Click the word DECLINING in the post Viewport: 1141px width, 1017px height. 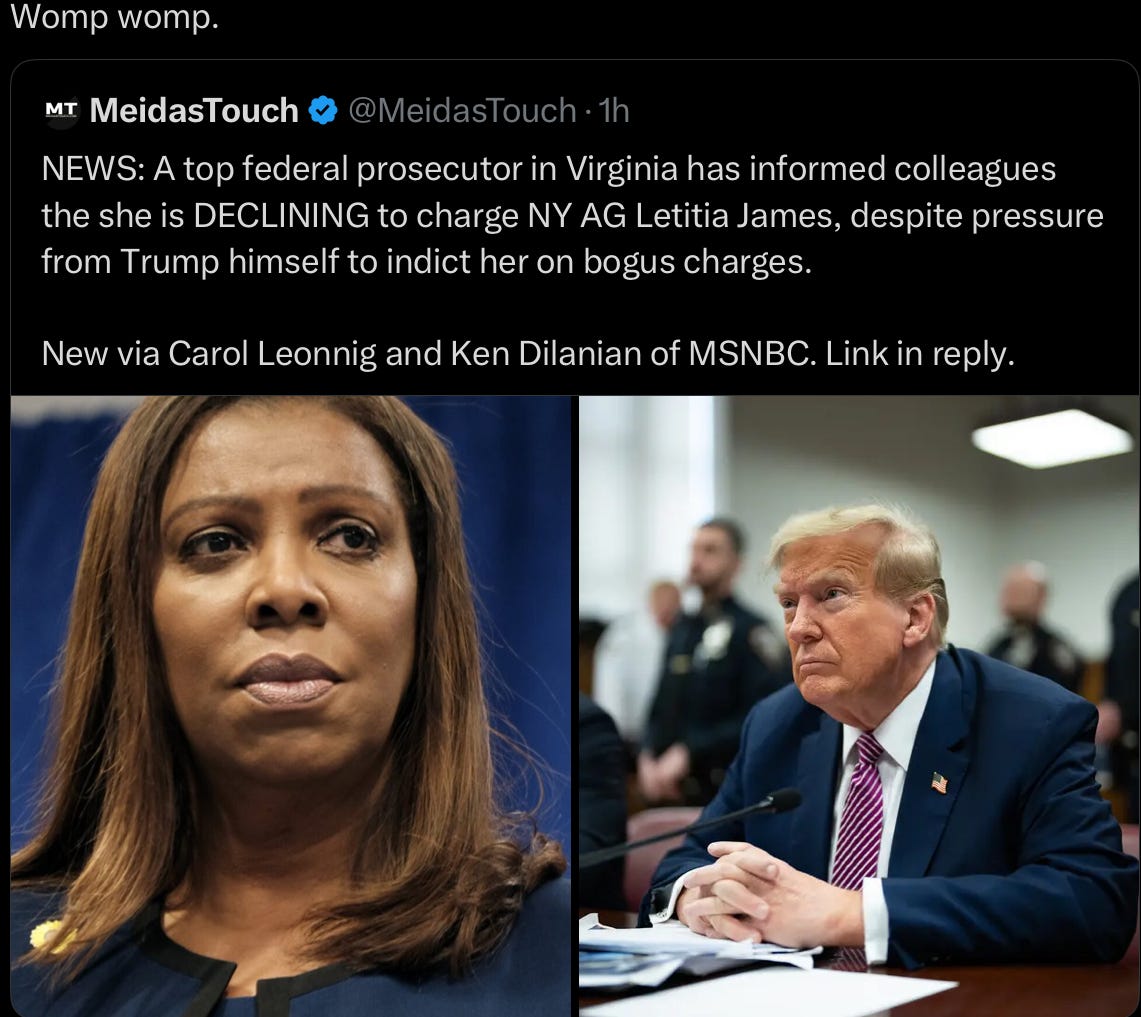(282, 215)
